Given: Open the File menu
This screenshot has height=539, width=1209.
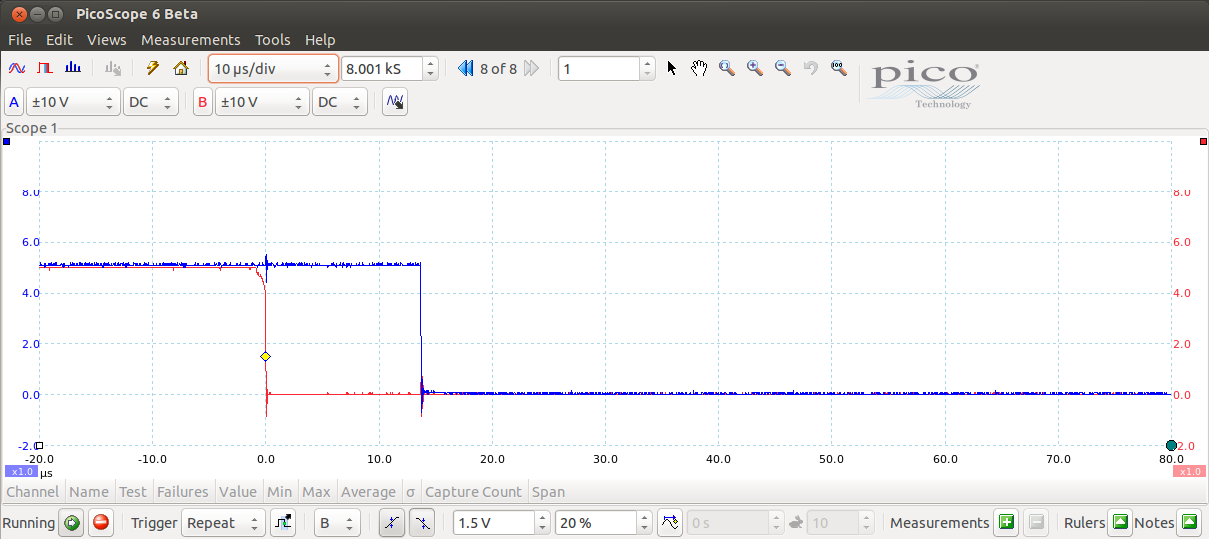Looking at the screenshot, I should [x=20, y=40].
